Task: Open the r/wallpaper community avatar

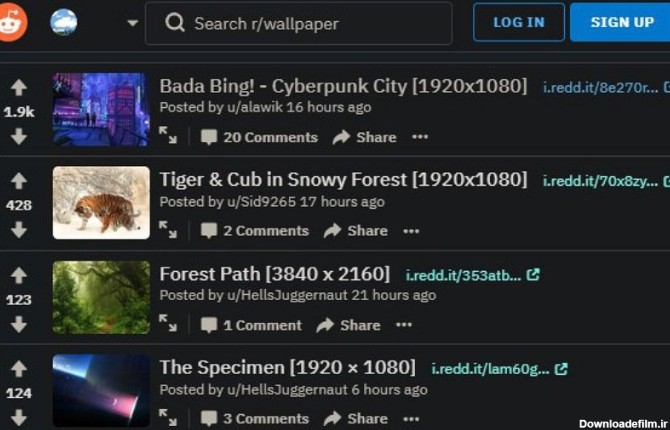Action: (64, 22)
